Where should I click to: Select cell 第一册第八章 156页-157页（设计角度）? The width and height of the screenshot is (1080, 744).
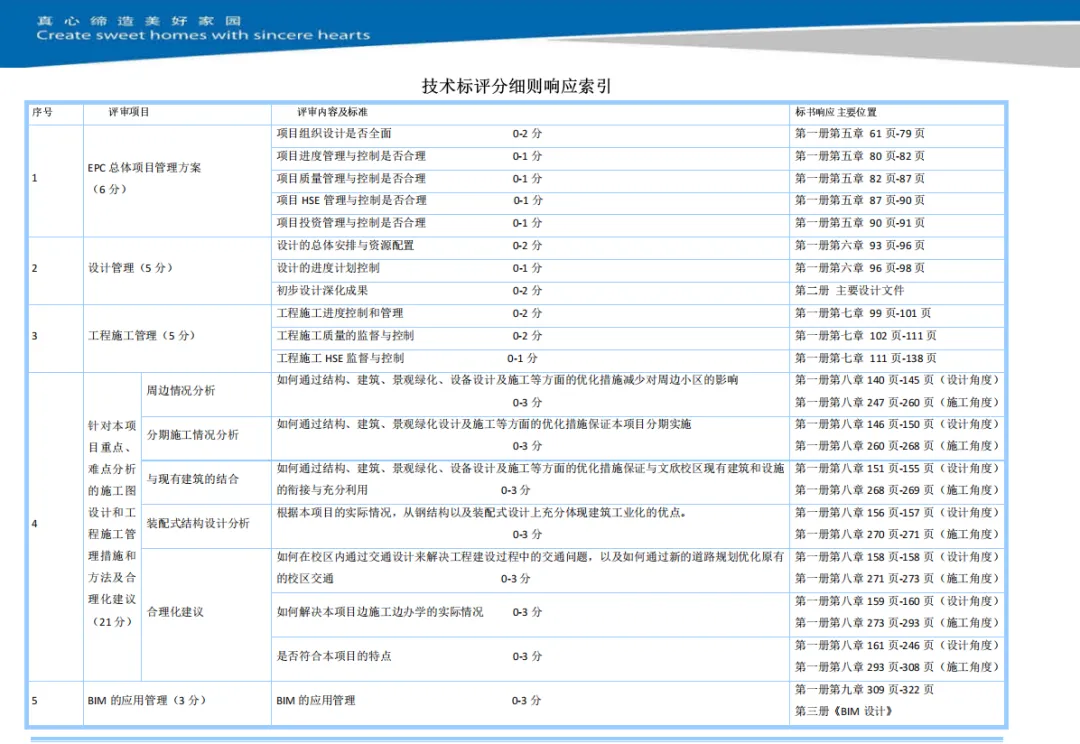(x=897, y=513)
